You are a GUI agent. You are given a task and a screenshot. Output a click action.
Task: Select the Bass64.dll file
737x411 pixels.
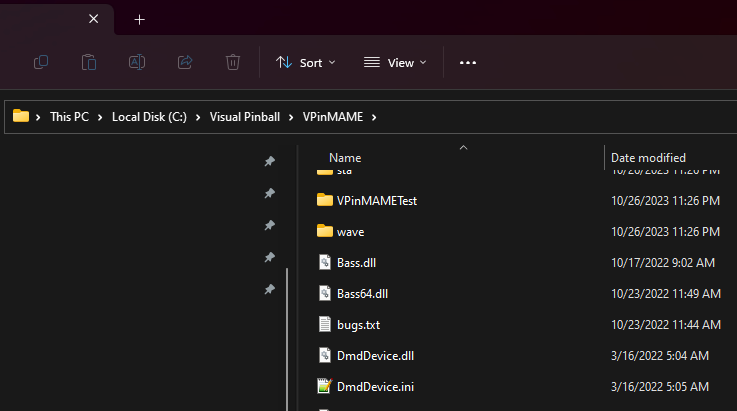(x=362, y=294)
